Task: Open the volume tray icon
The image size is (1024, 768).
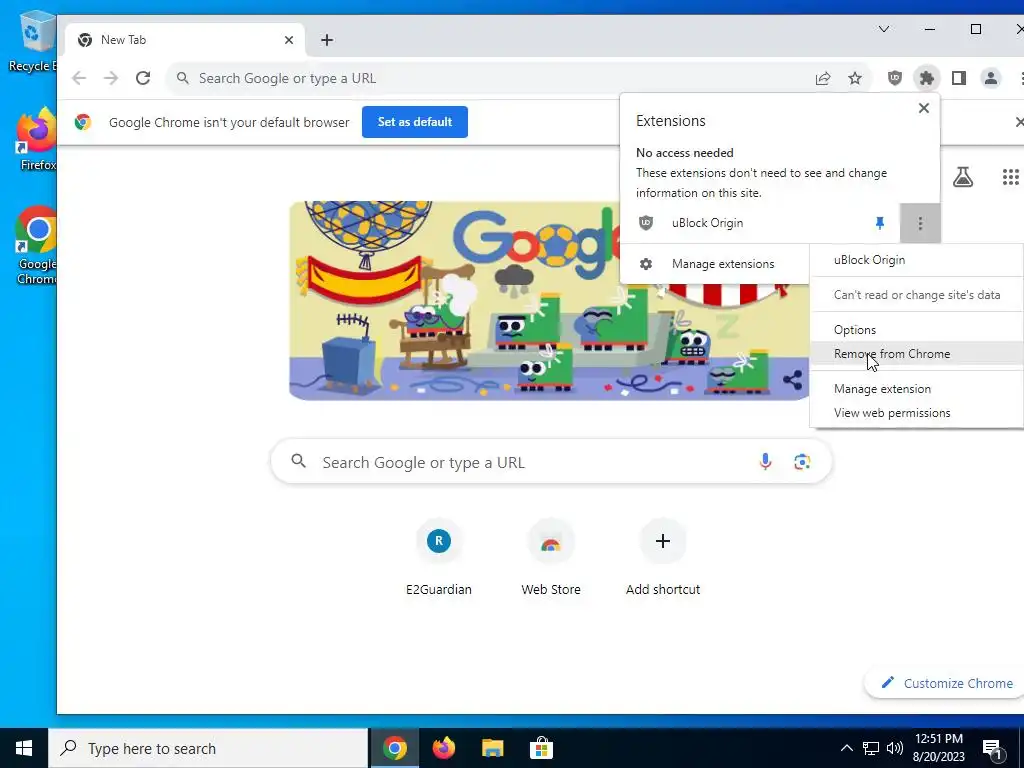Action: tap(895, 748)
